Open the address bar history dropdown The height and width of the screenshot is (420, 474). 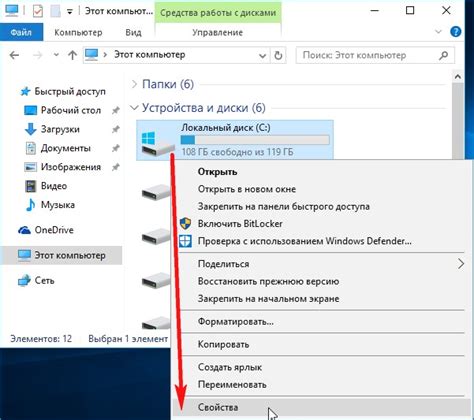(x=263, y=56)
